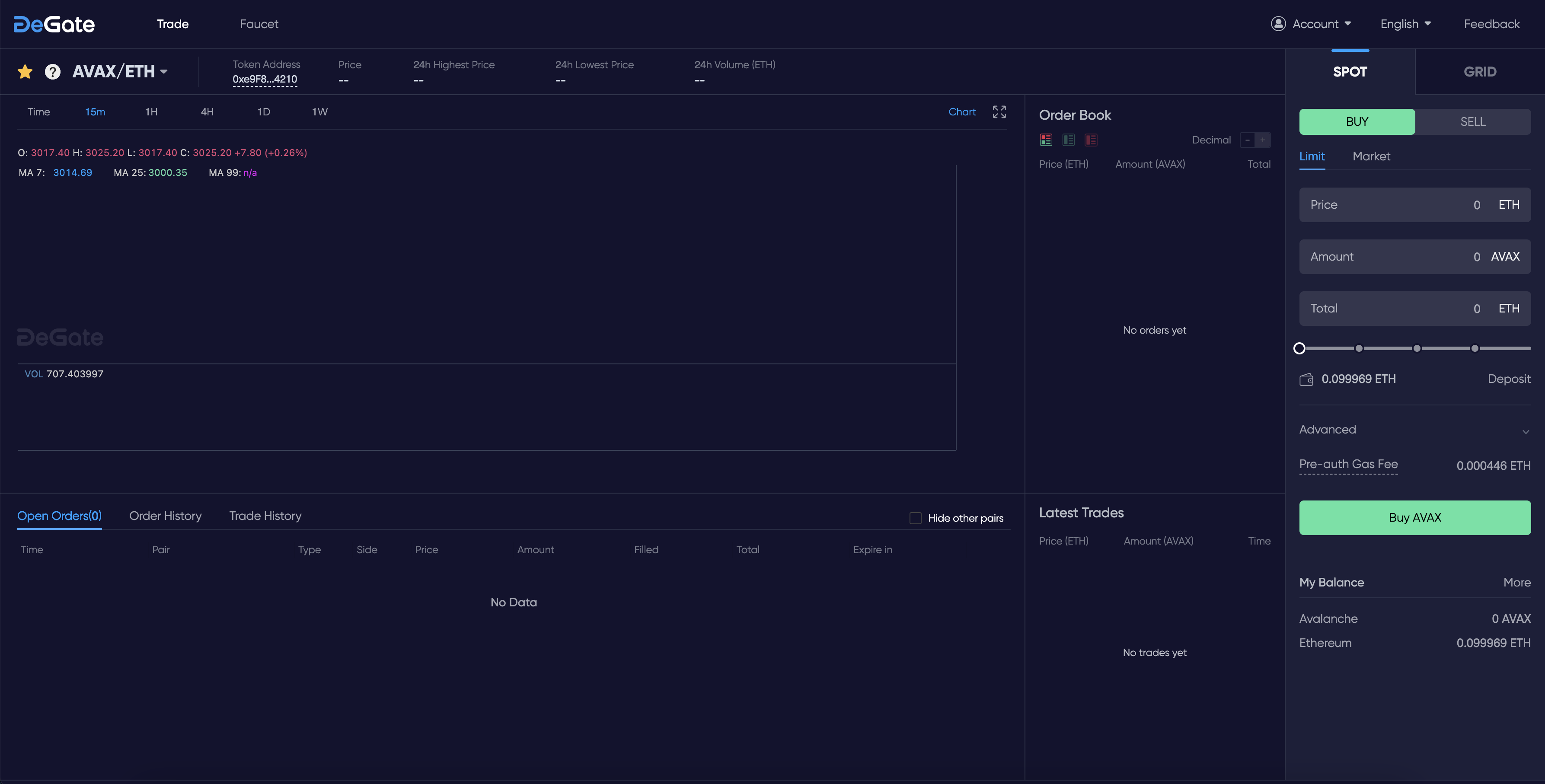Switch to the GRID tab
This screenshot has height=784, width=1545.
(x=1480, y=72)
